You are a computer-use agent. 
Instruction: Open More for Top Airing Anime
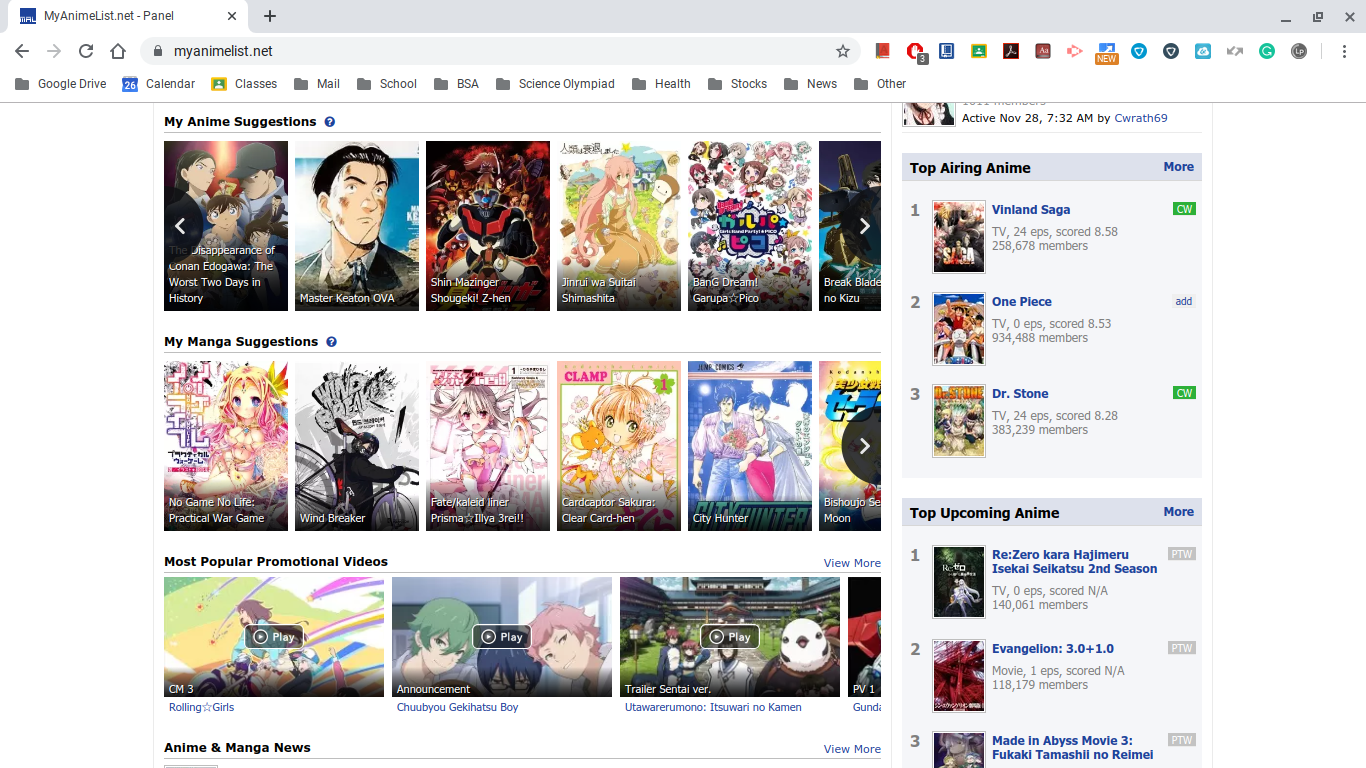(x=1178, y=167)
